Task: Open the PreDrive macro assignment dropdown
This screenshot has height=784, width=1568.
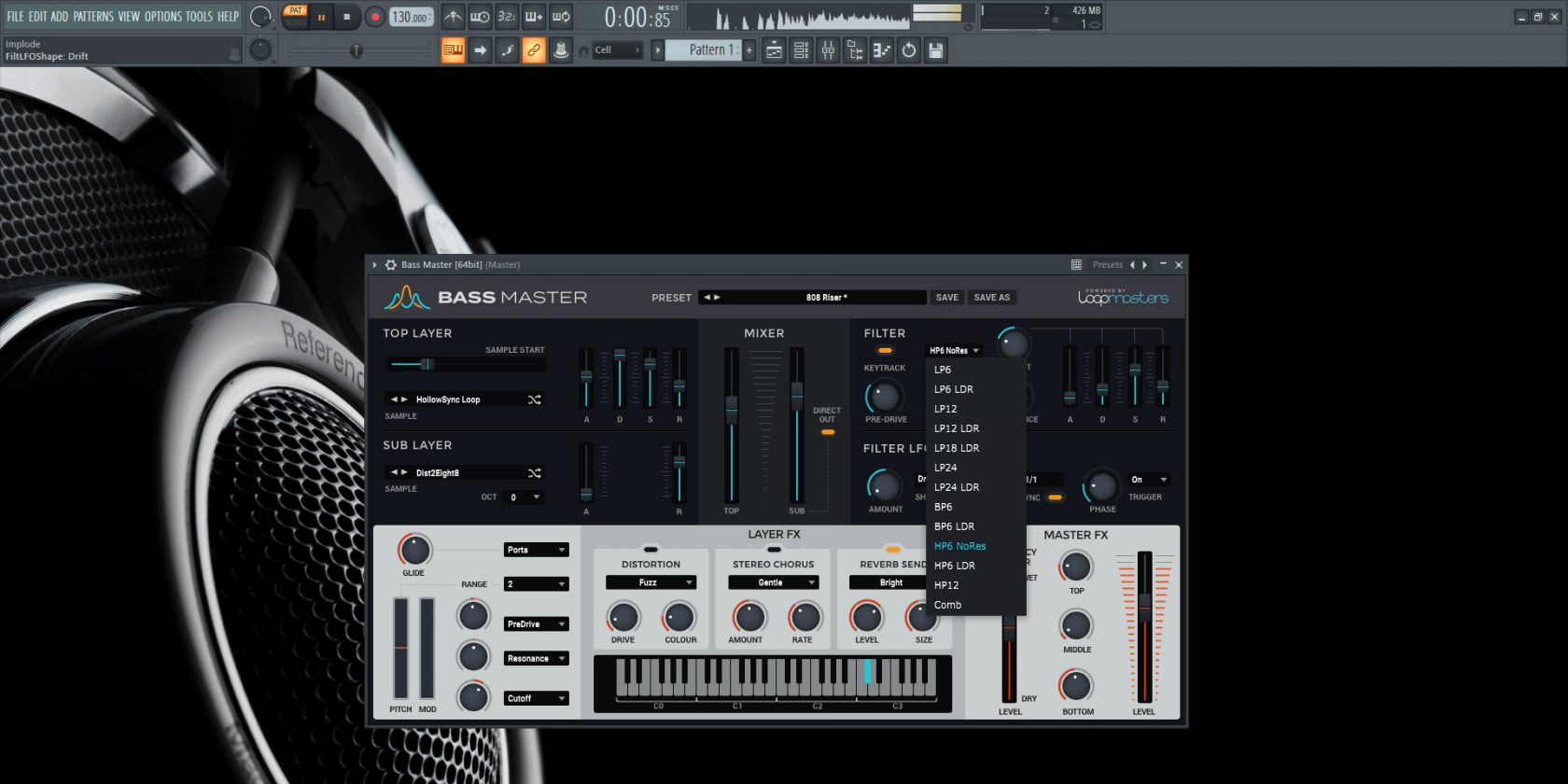Action: (x=536, y=624)
